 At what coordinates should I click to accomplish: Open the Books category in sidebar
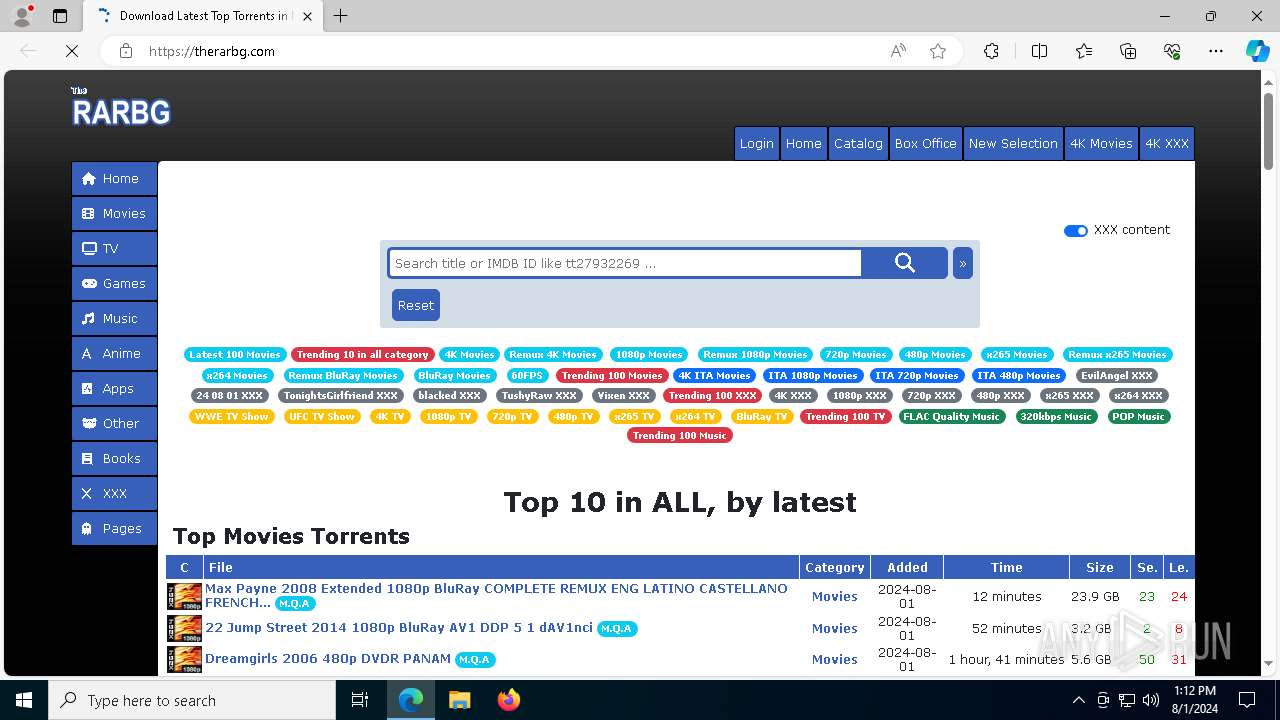point(114,458)
